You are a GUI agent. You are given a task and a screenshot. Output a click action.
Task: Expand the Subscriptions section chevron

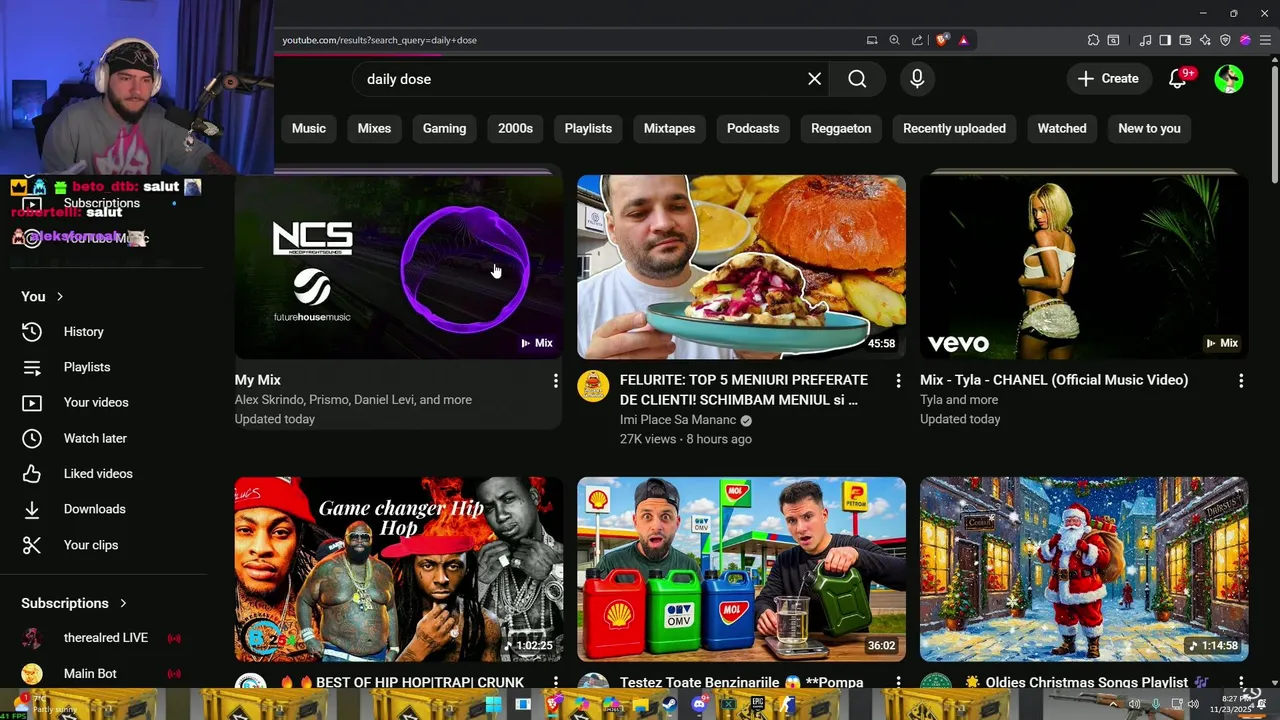click(123, 603)
